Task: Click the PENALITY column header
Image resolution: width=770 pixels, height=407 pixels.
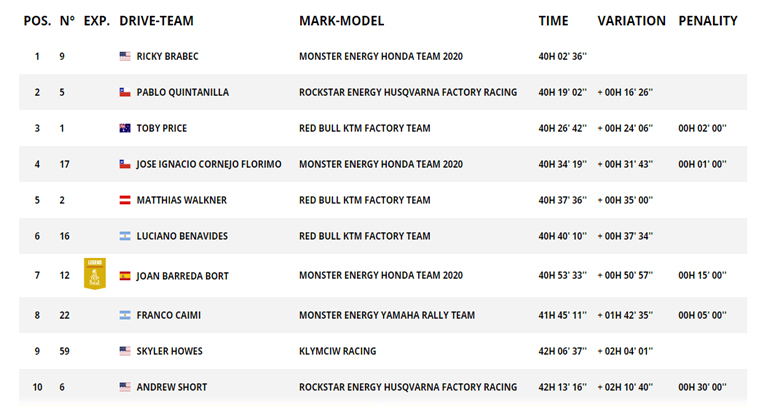Action: tap(708, 21)
